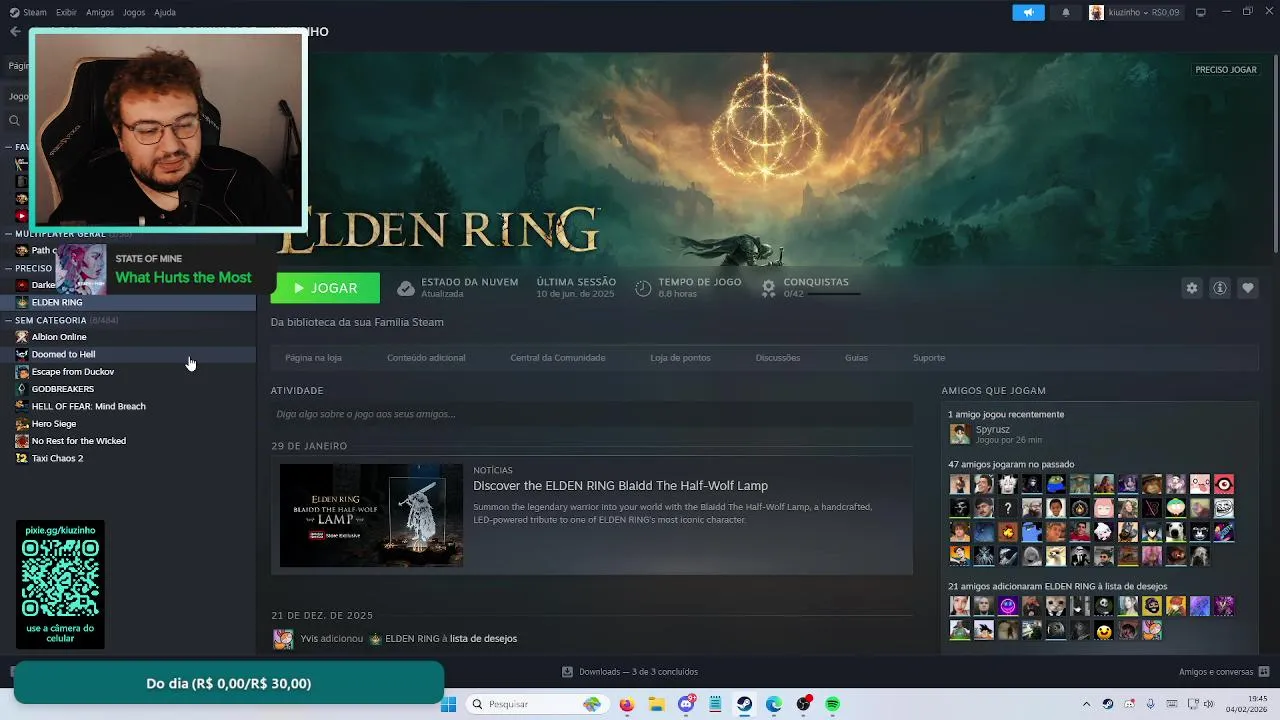Open Microsoft Edge from the taskbar

[774, 704]
